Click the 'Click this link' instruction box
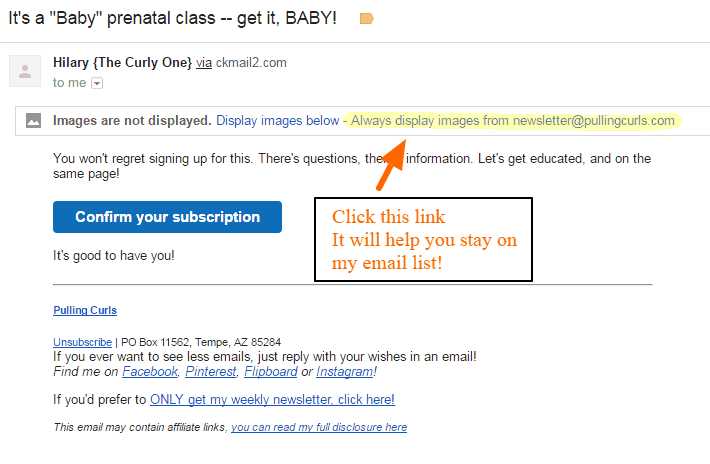The width and height of the screenshot is (710, 464). coord(423,239)
